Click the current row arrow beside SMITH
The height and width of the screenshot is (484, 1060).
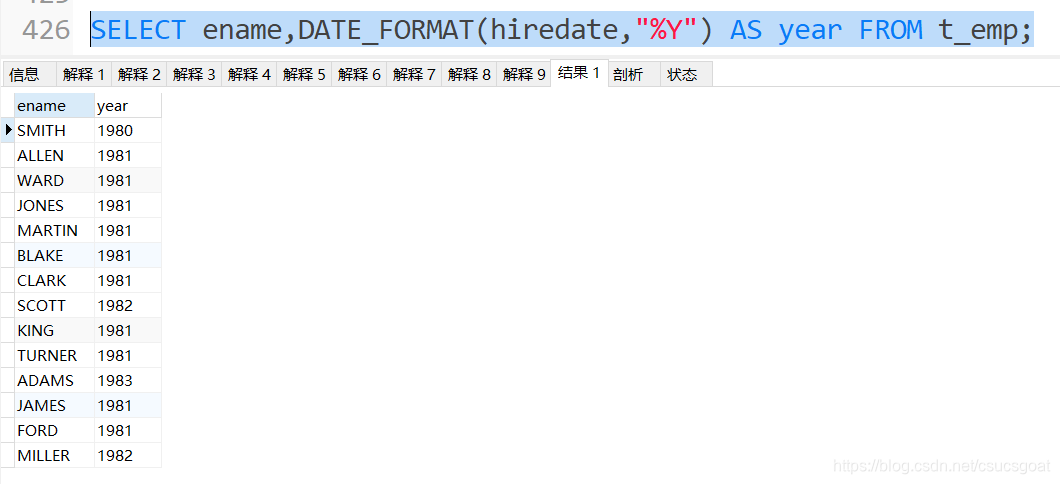click(8, 130)
